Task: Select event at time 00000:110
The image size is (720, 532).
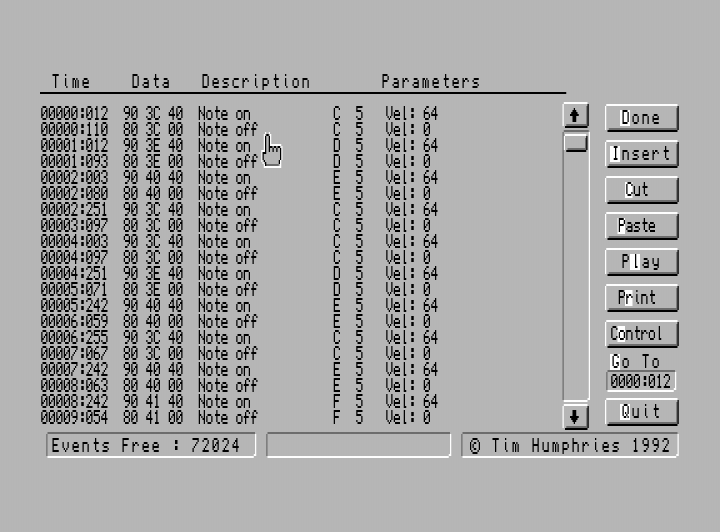Action: click(x=239, y=129)
